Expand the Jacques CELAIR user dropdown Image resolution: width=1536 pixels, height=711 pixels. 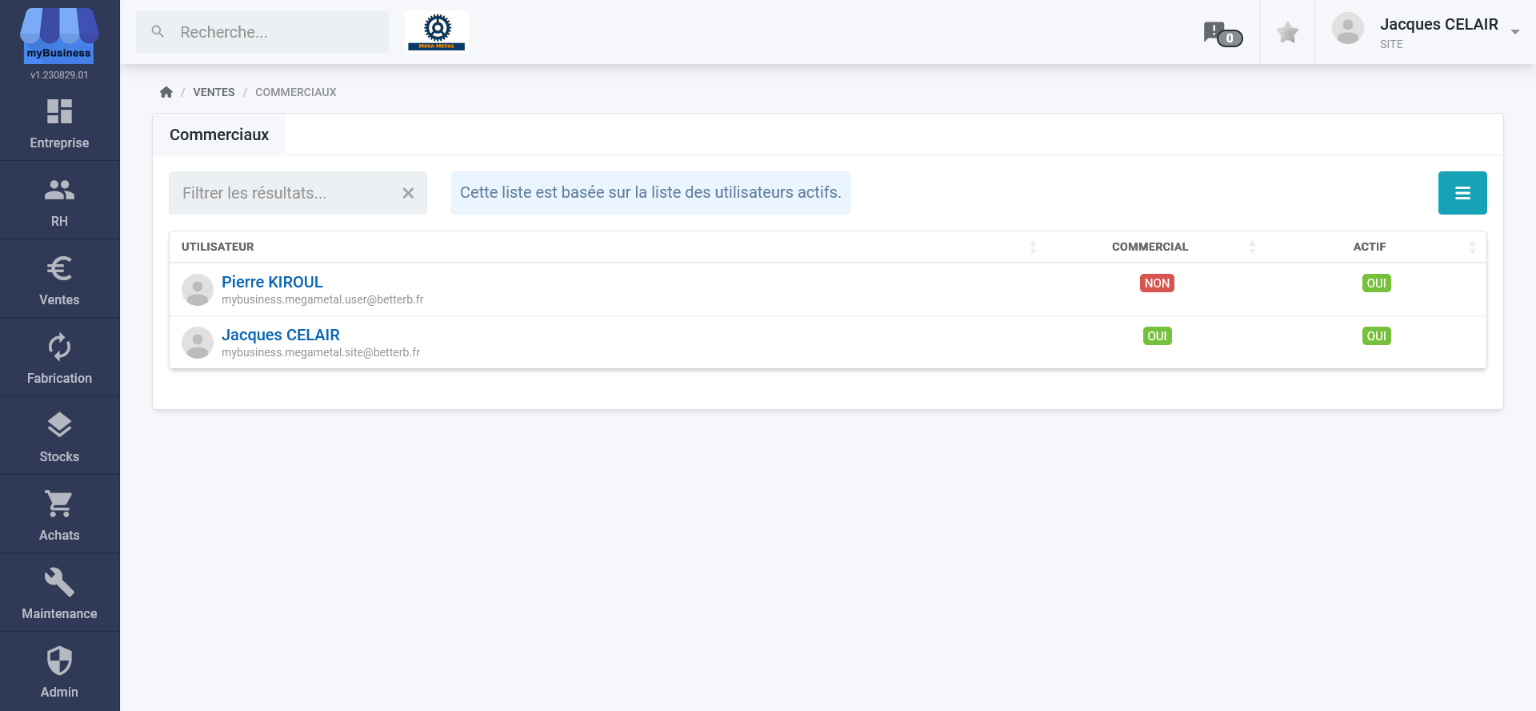click(x=1515, y=32)
